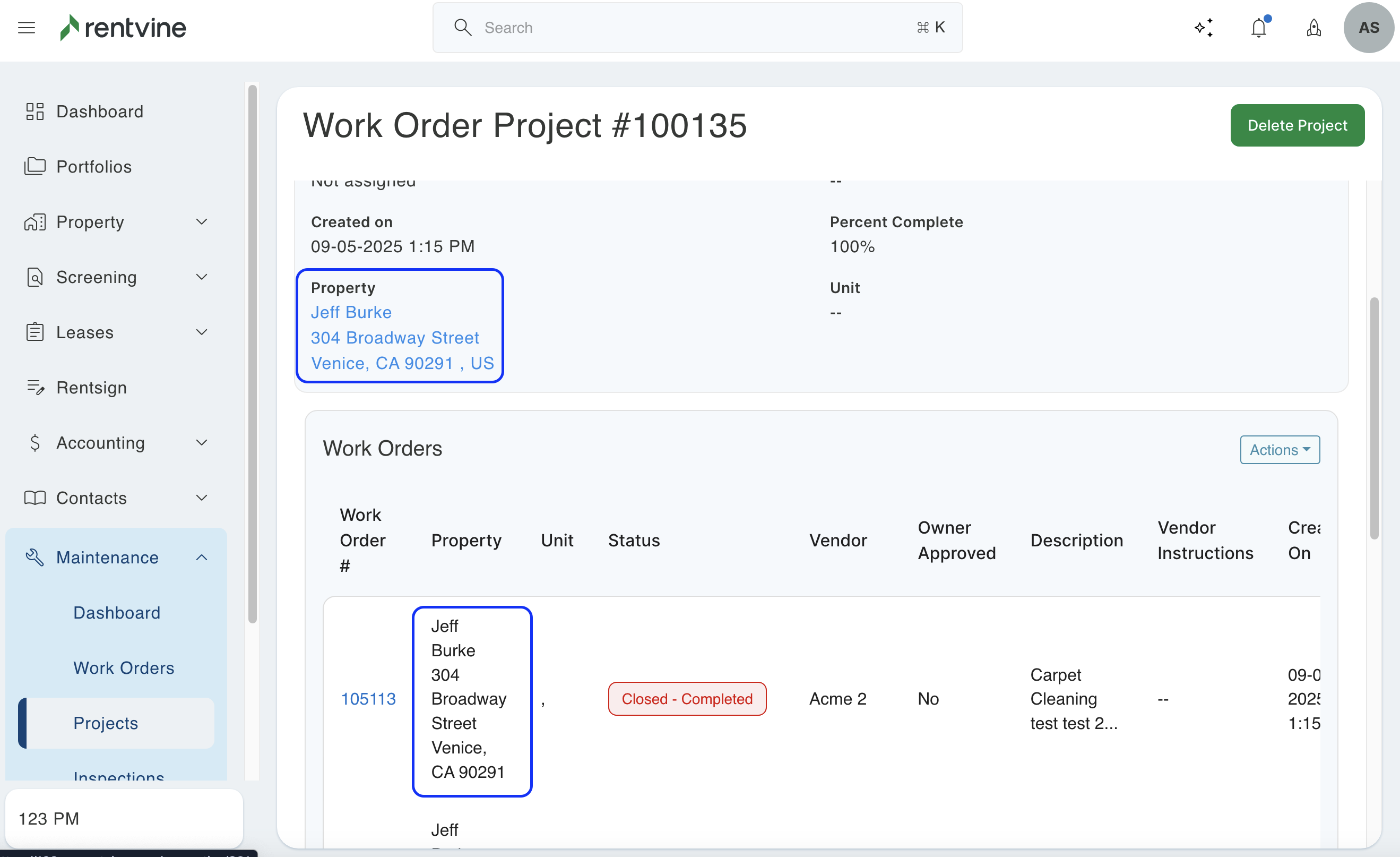Click the rocket launch icon
The image size is (1400, 857).
1313,27
